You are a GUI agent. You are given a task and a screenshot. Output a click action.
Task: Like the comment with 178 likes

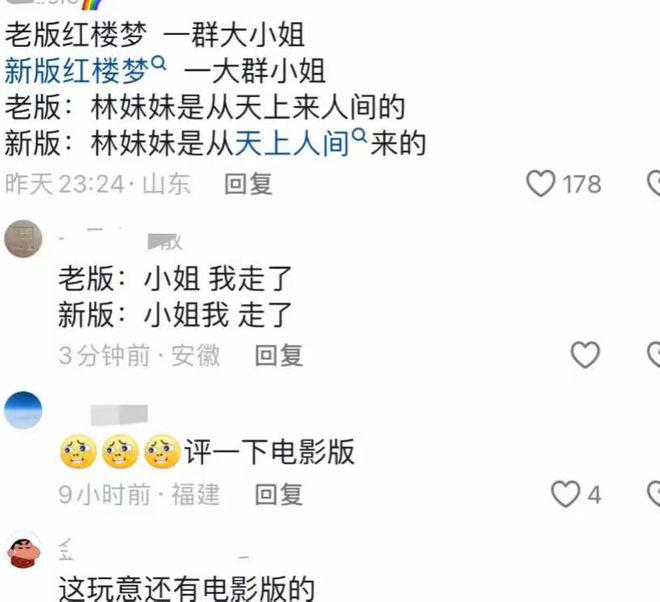(x=540, y=184)
